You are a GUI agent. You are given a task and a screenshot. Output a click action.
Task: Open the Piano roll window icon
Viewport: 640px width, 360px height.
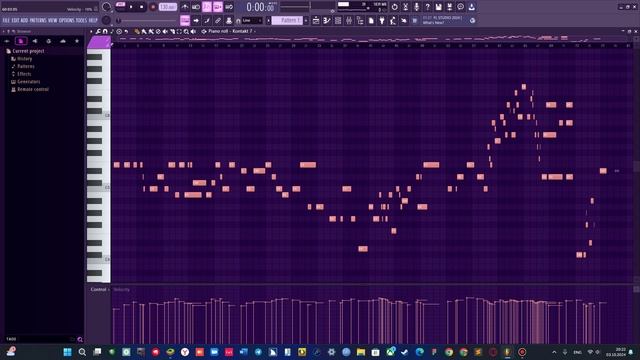[327, 20]
